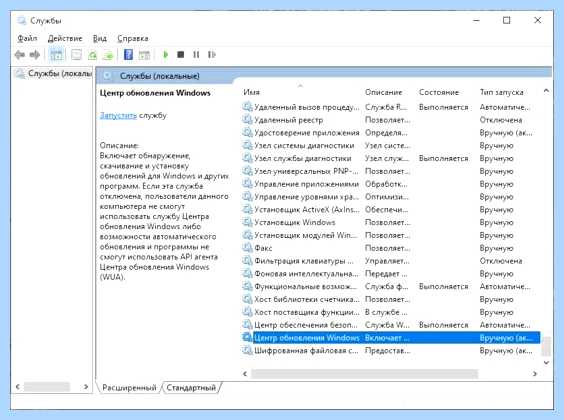Click the list vertical scroll up arrow
The image size is (564, 420).
pyautogui.click(x=546, y=91)
